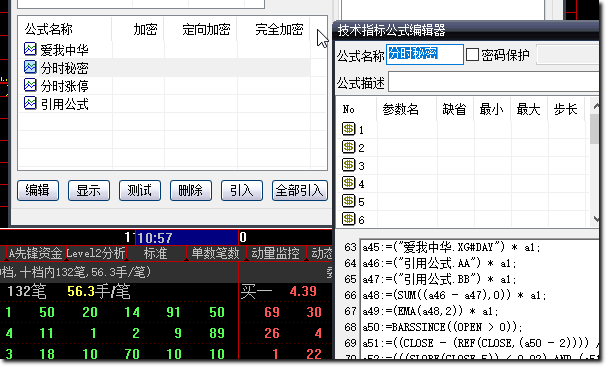
Task: Click the 公式名称 column header
Action: click(x=65, y=29)
